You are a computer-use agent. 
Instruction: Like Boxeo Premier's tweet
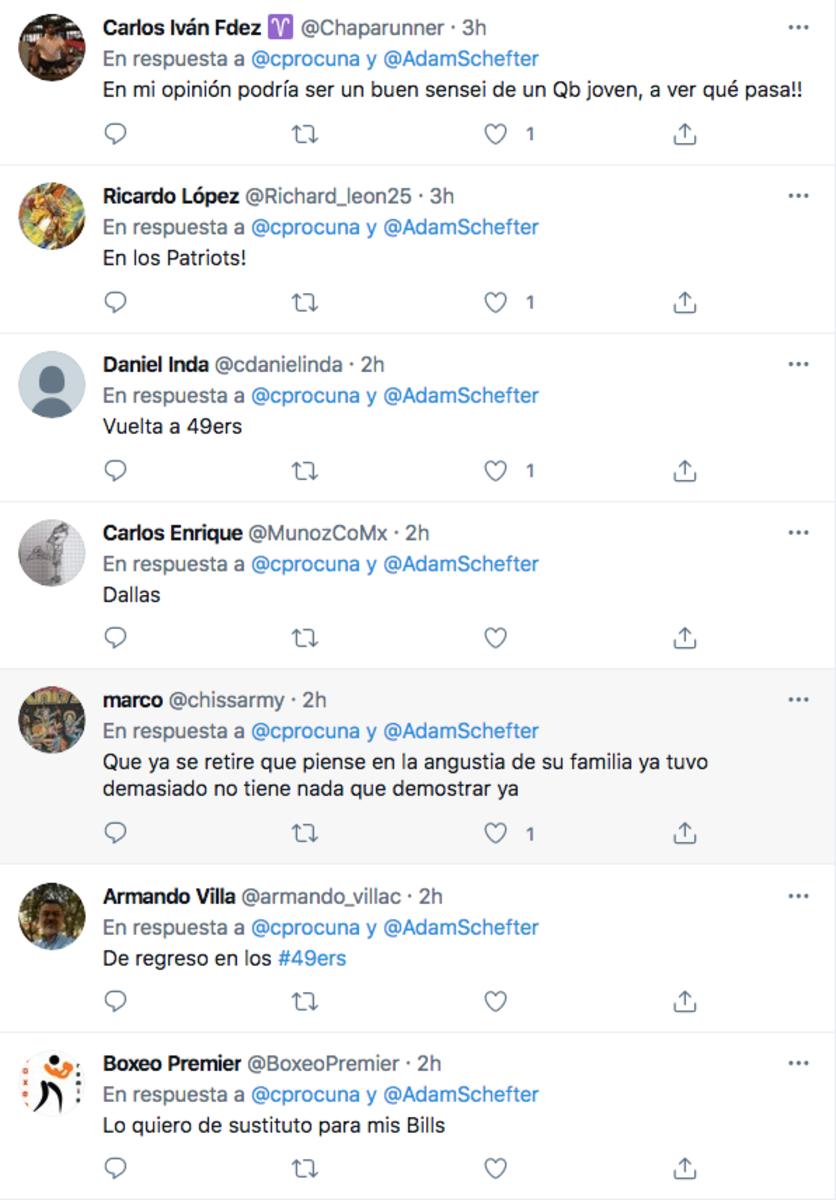[x=496, y=1167]
